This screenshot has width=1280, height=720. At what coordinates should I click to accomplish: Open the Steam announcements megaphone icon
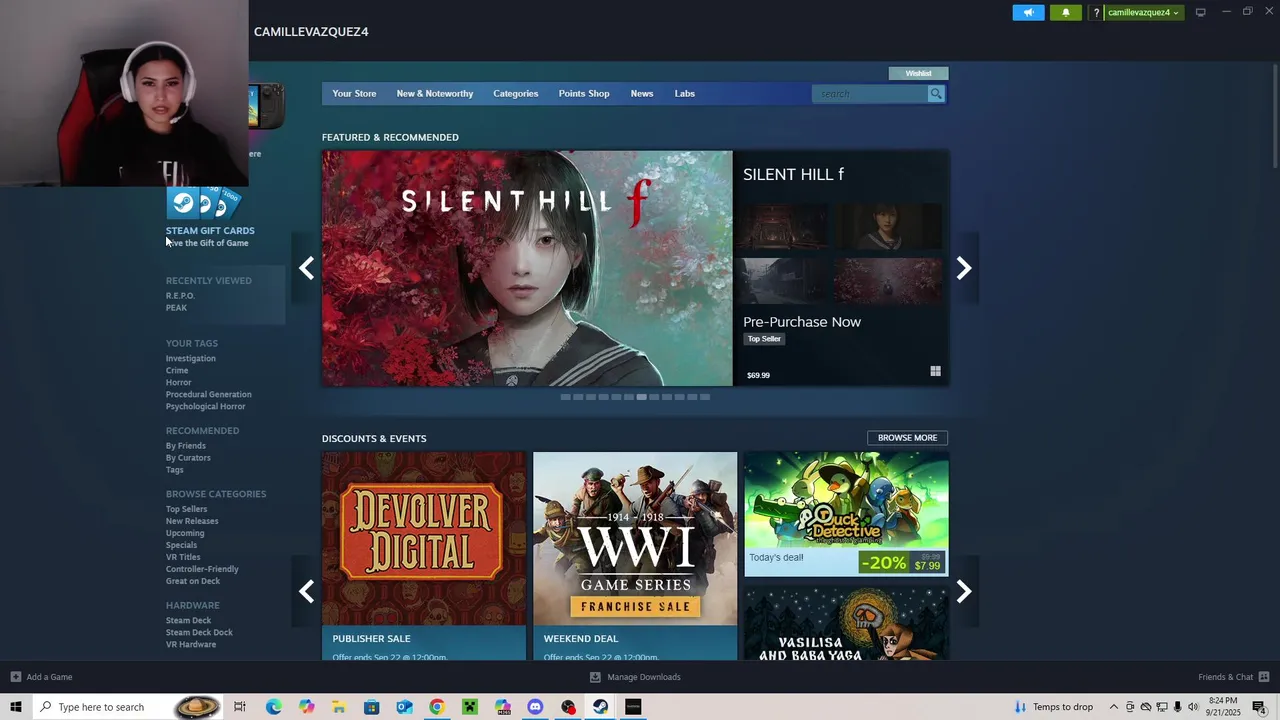pyautogui.click(x=1028, y=13)
